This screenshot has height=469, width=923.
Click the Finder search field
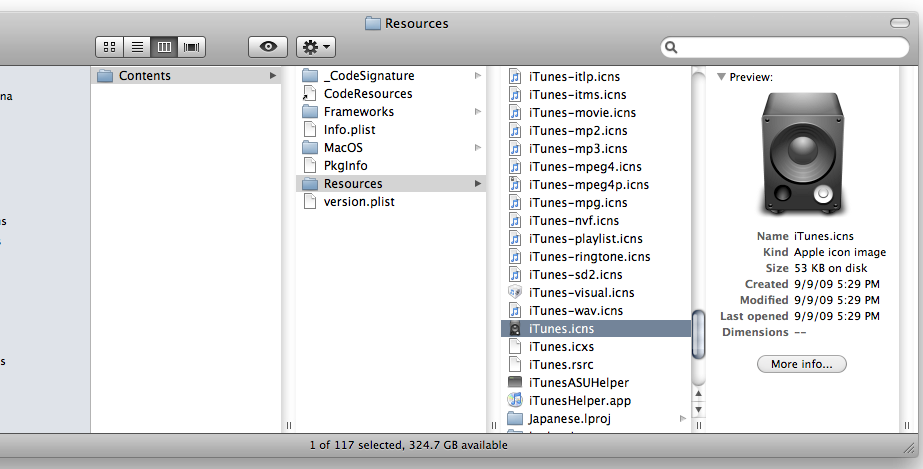pos(785,47)
